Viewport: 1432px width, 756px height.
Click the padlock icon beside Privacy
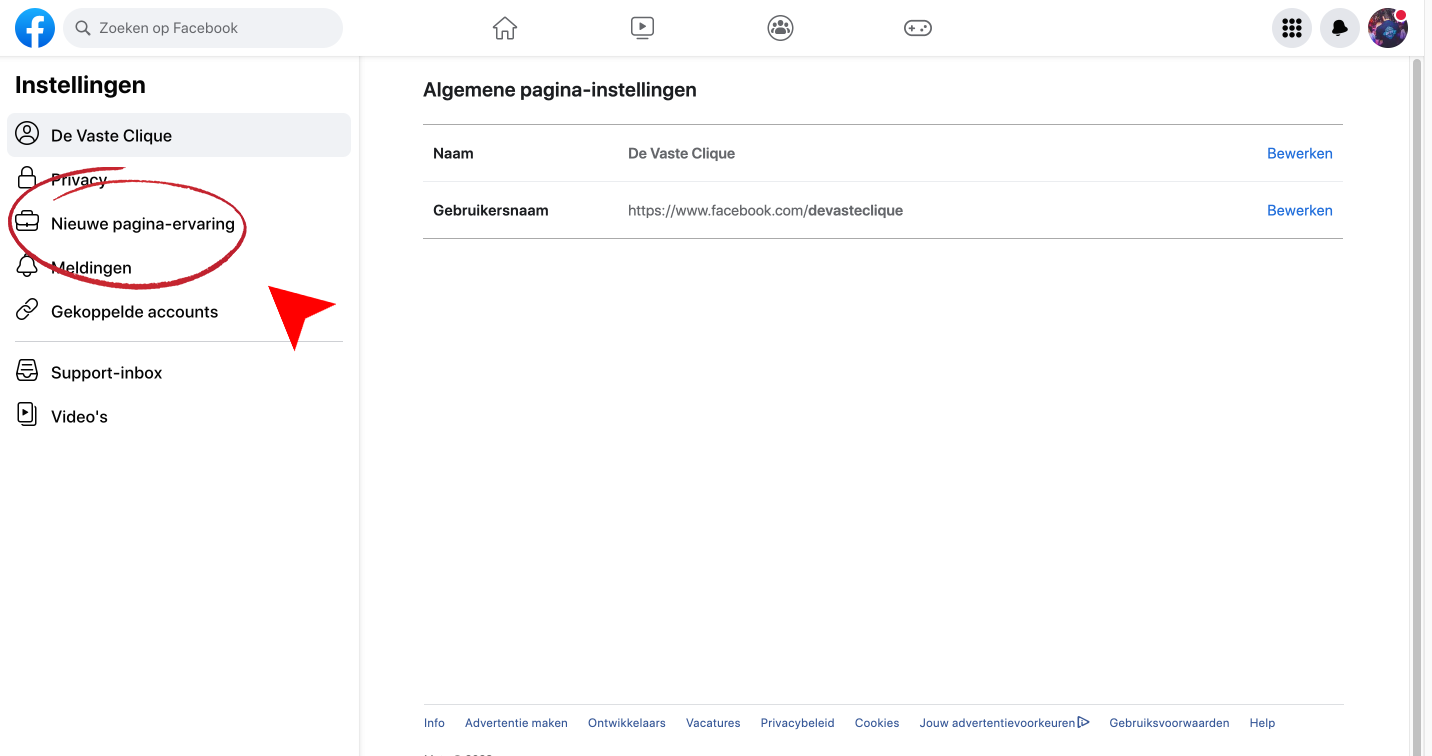(27, 178)
